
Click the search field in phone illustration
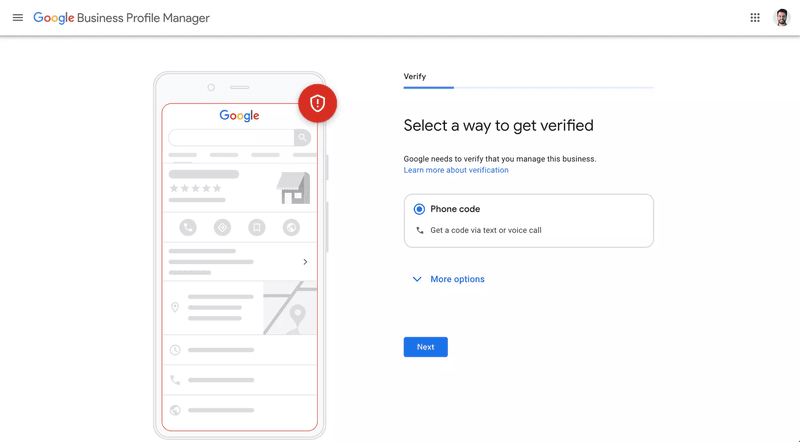[x=231, y=137]
